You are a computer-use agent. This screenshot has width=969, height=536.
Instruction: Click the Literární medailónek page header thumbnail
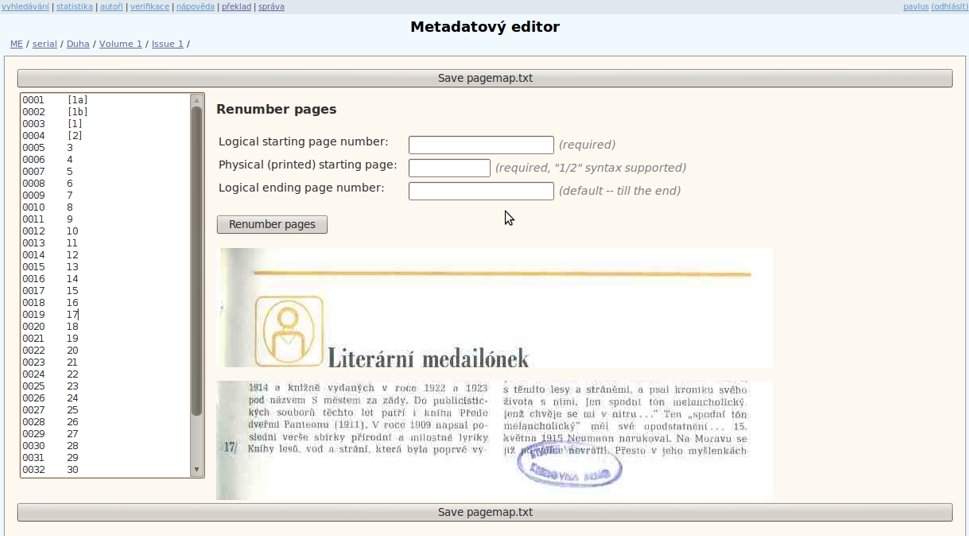pos(496,308)
